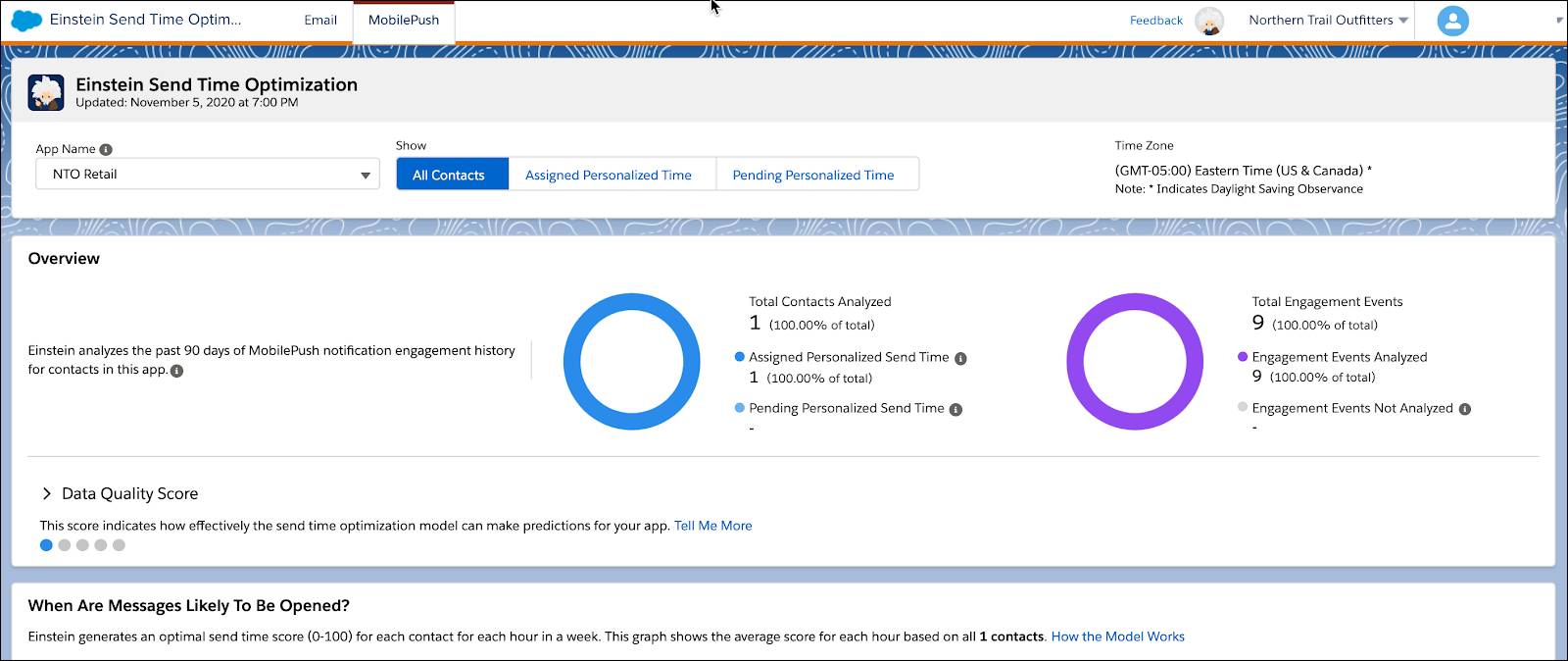Viewport: 1568px width, 661px height.
Task: Open the Einstein Send Time Optim... app title
Action: coord(145,20)
